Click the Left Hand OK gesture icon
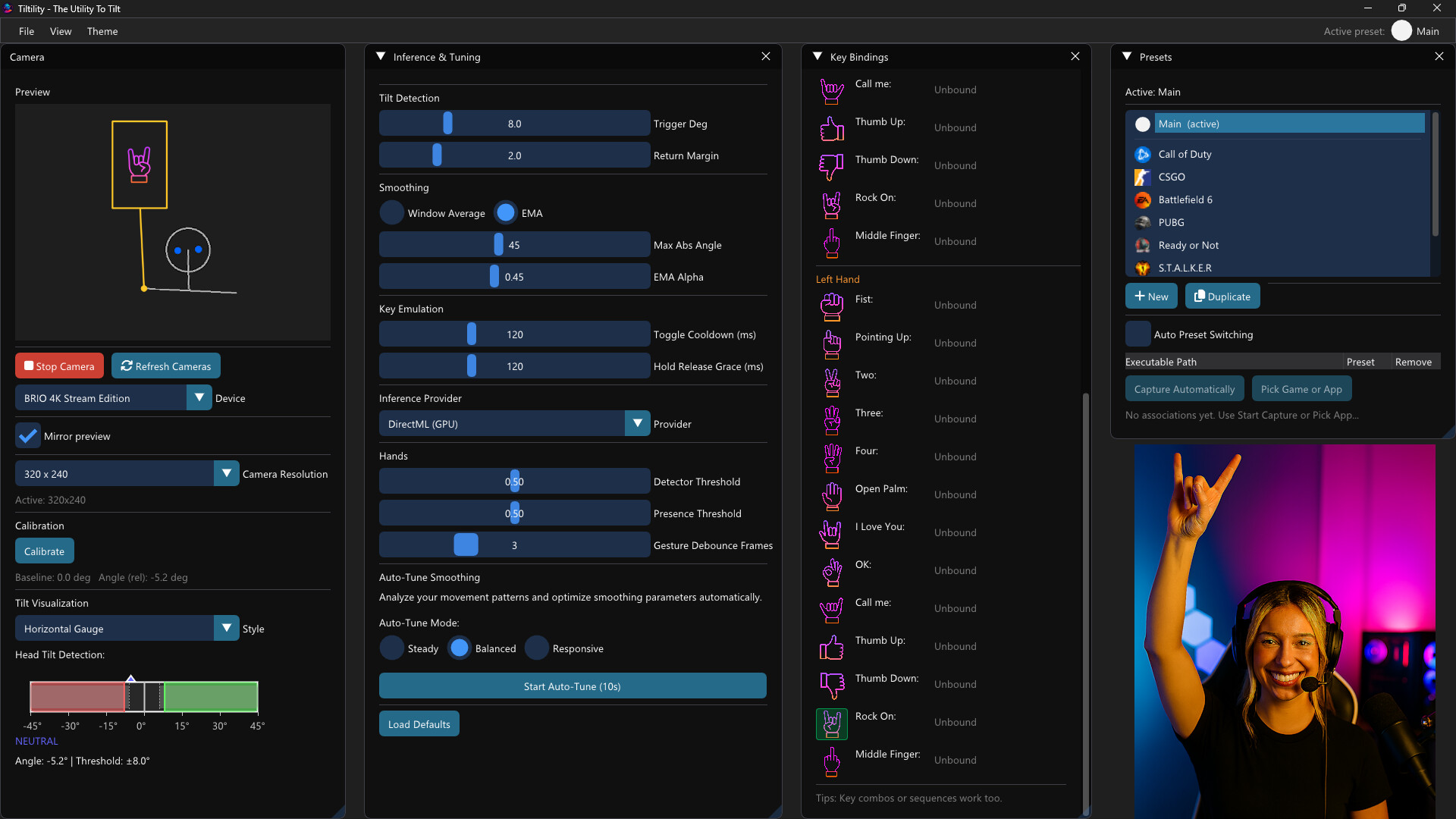The image size is (1456, 819). coord(832,571)
